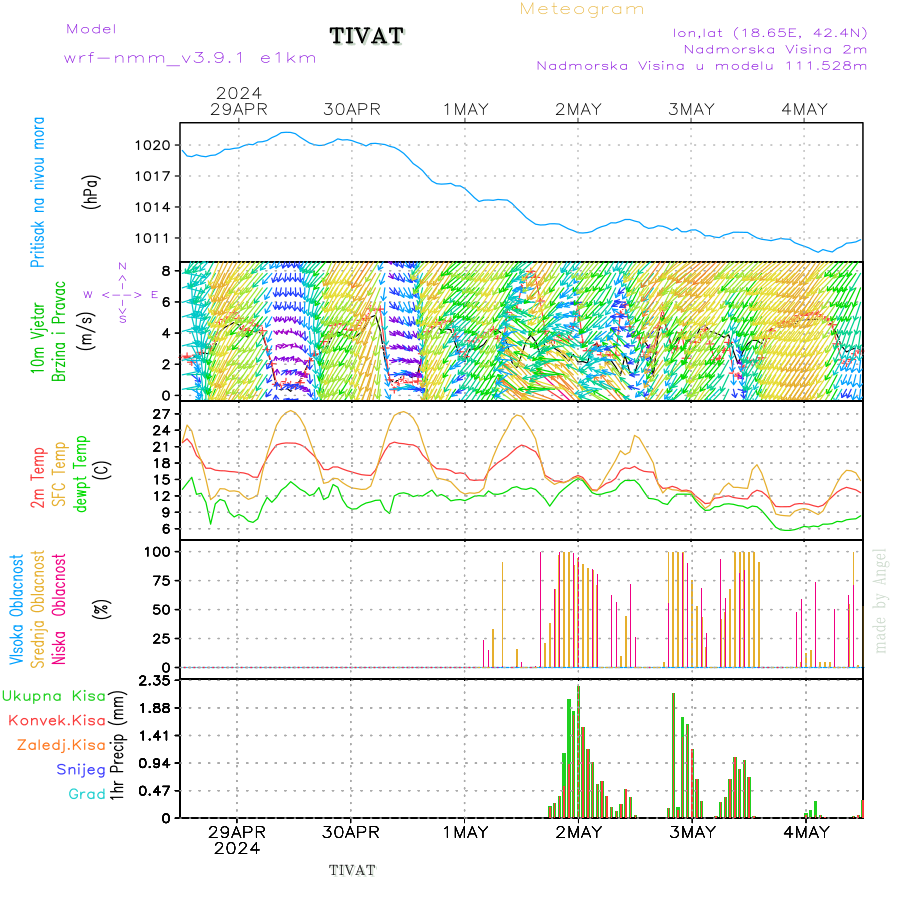
Task: Click the orange "SFC Temp" legend label
Action: click(x=60, y=474)
